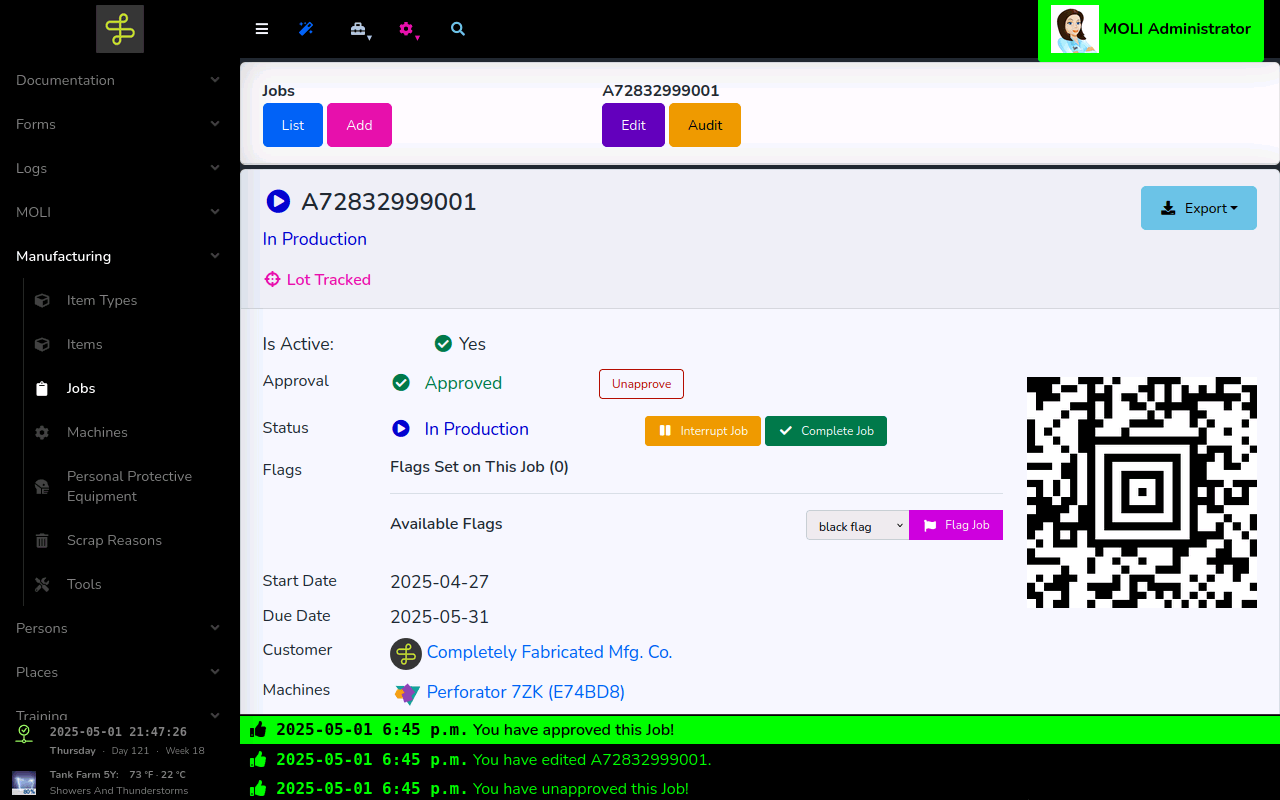Click the MOLI Administrator avatar

[1075, 30]
